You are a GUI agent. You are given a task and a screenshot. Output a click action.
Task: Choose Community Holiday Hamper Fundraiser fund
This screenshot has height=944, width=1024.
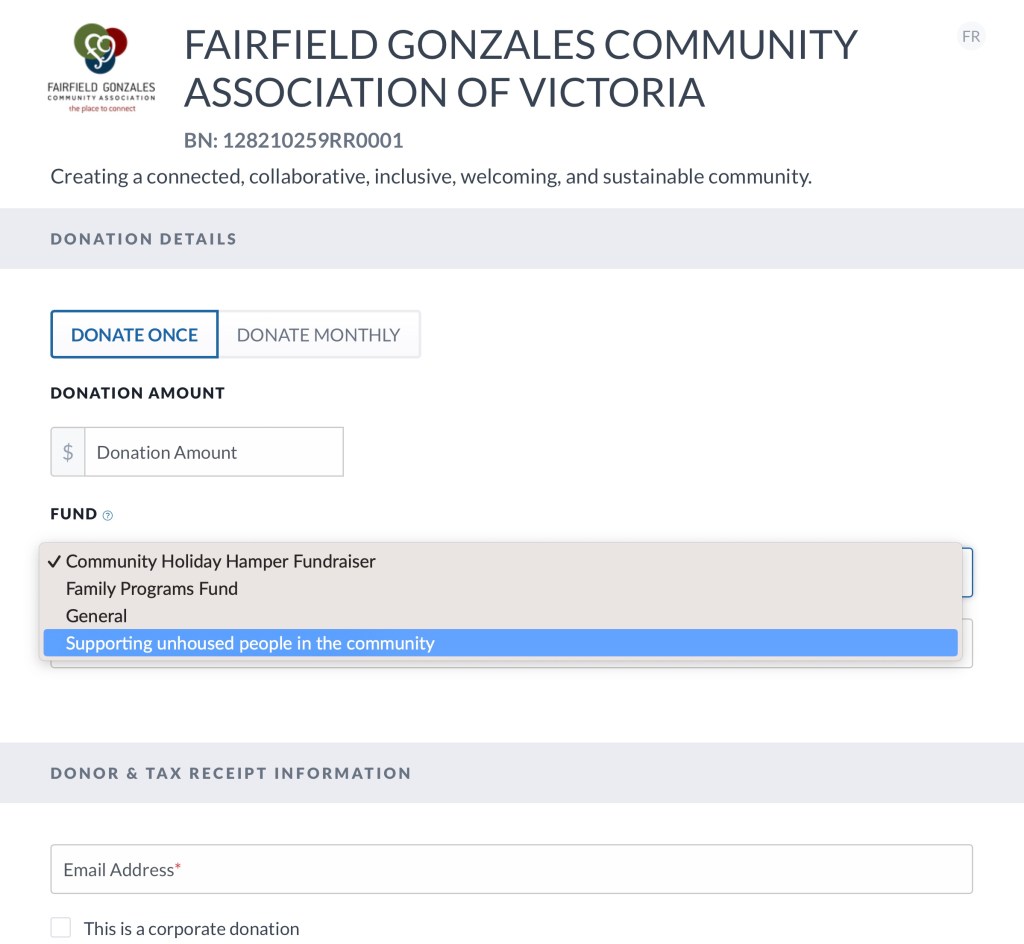pyautogui.click(x=221, y=561)
